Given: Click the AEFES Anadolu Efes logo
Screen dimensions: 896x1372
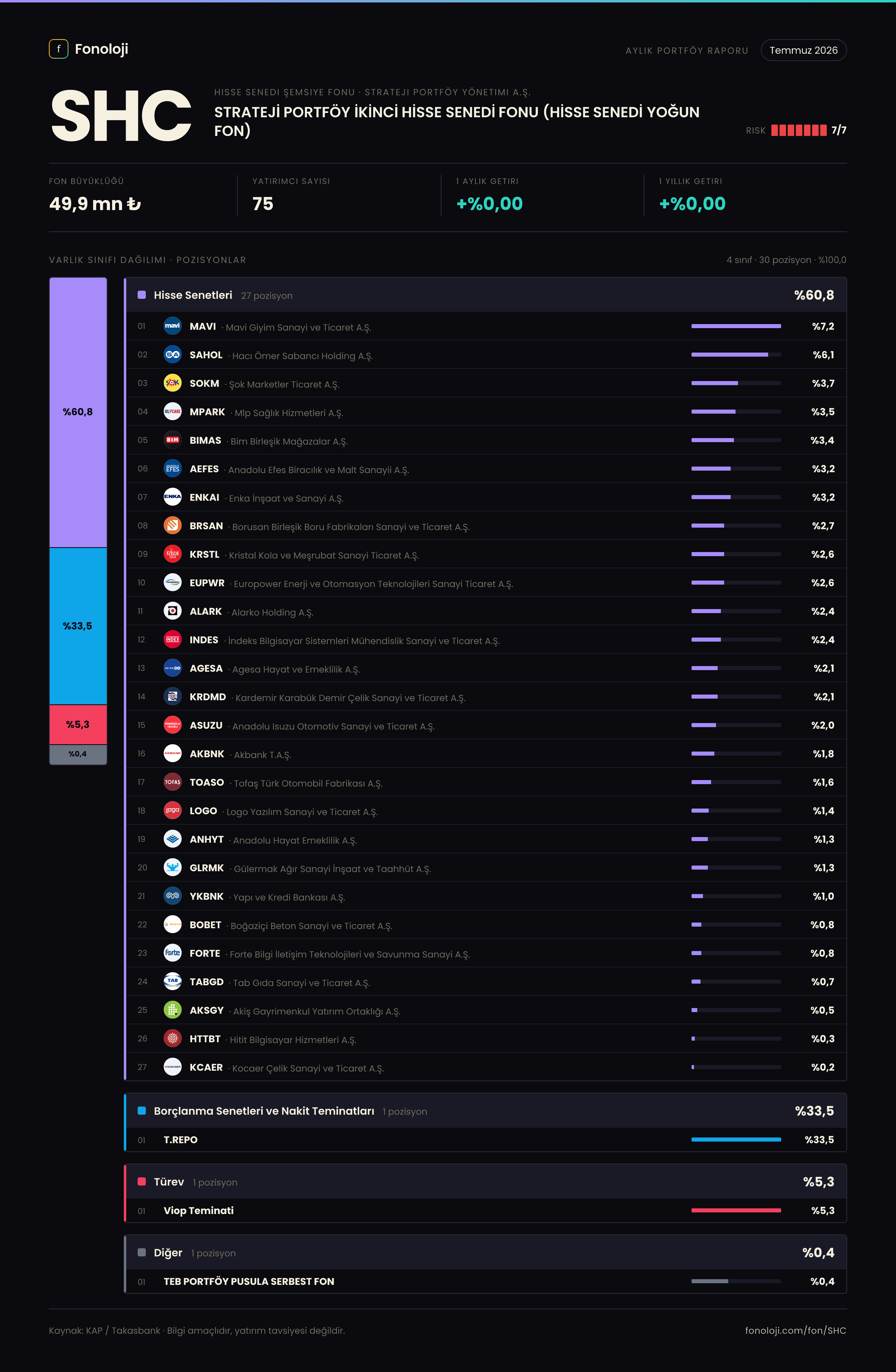Looking at the screenshot, I should point(172,469).
